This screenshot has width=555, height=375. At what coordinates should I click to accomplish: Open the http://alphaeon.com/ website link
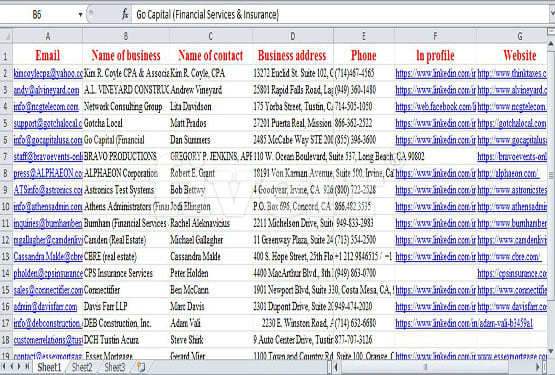click(508, 173)
